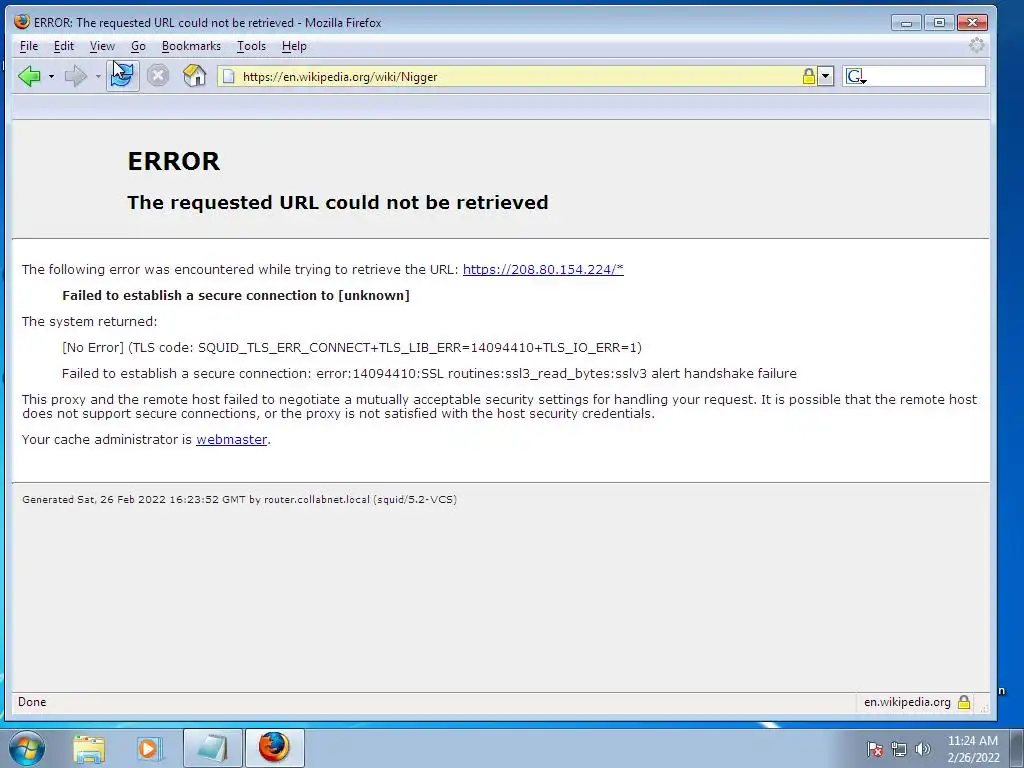Open the View menu
The image size is (1024, 768).
[x=102, y=46]
